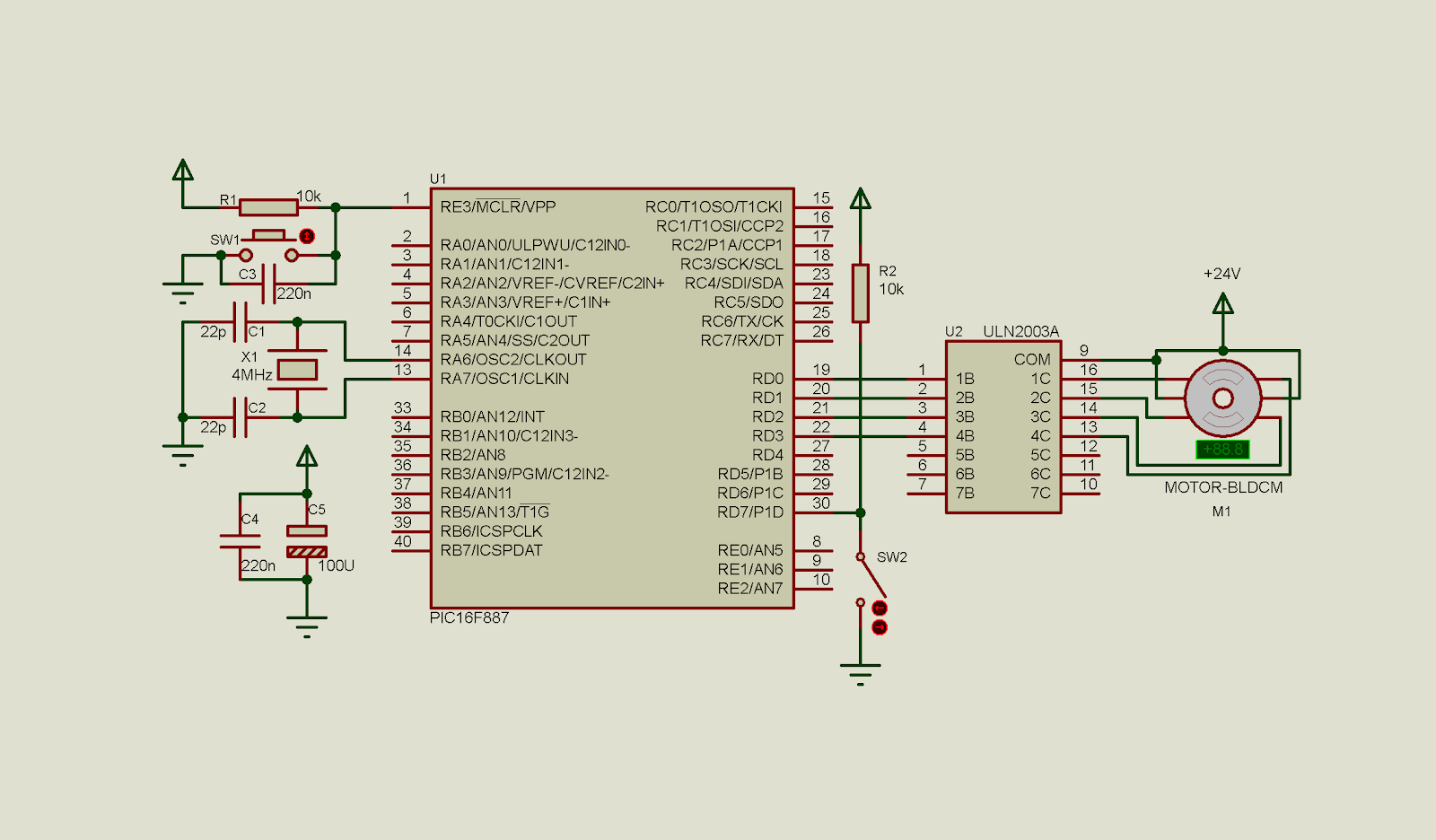This screenshot has height=840, width=1436.
Task: Click the ground symbol below C5
Action: (307, 626)
